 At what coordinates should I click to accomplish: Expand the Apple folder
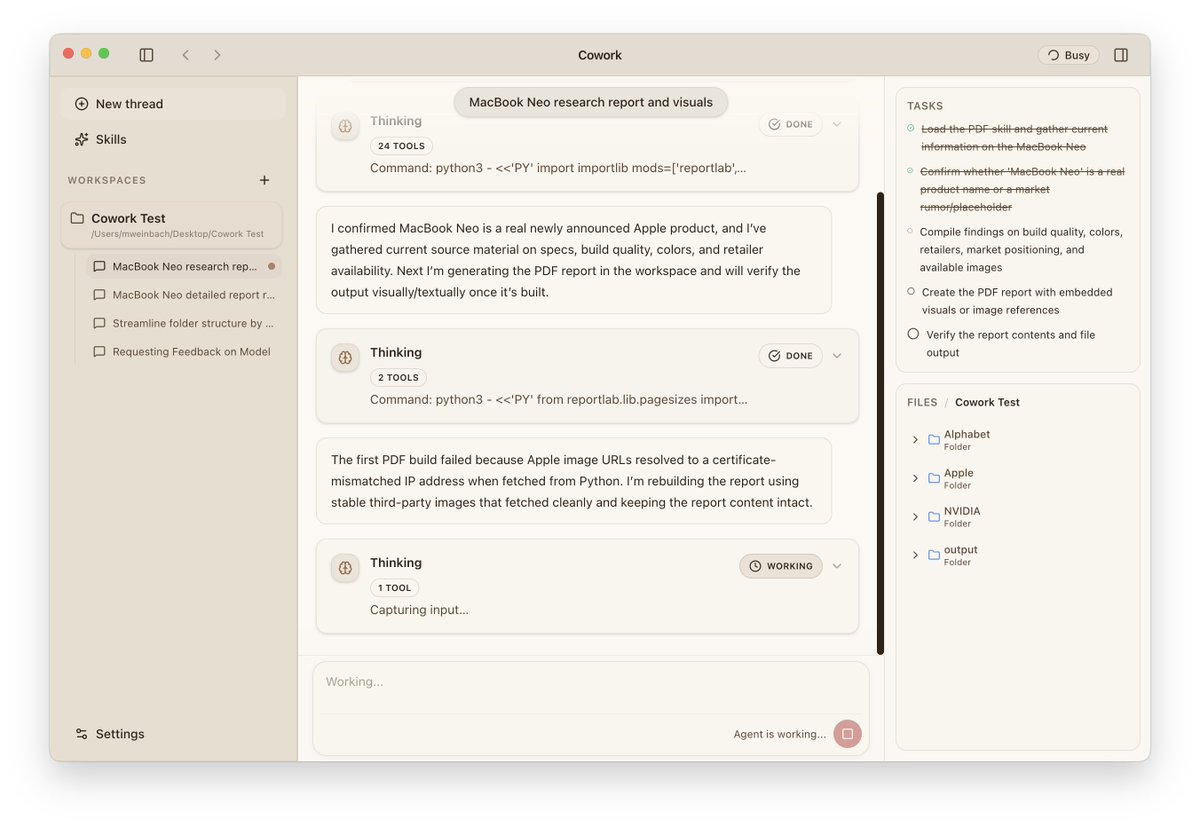coord(915,478)
